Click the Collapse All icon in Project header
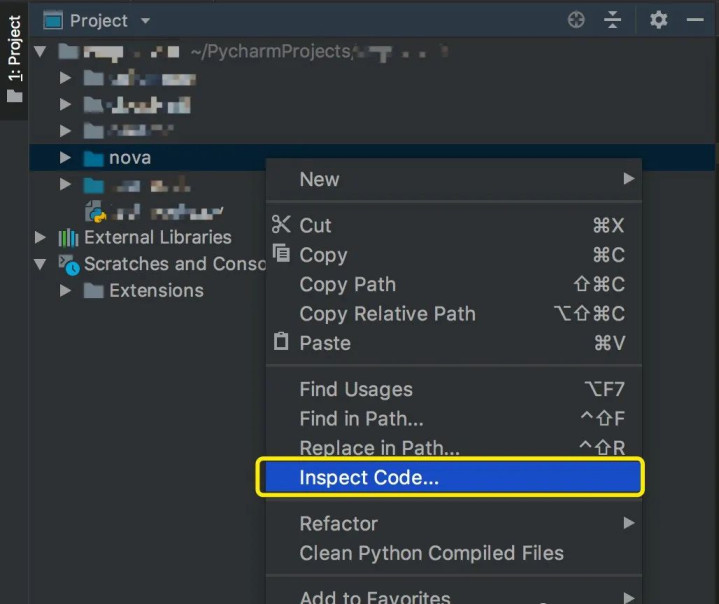719x604 pixels. coord(612,20)
